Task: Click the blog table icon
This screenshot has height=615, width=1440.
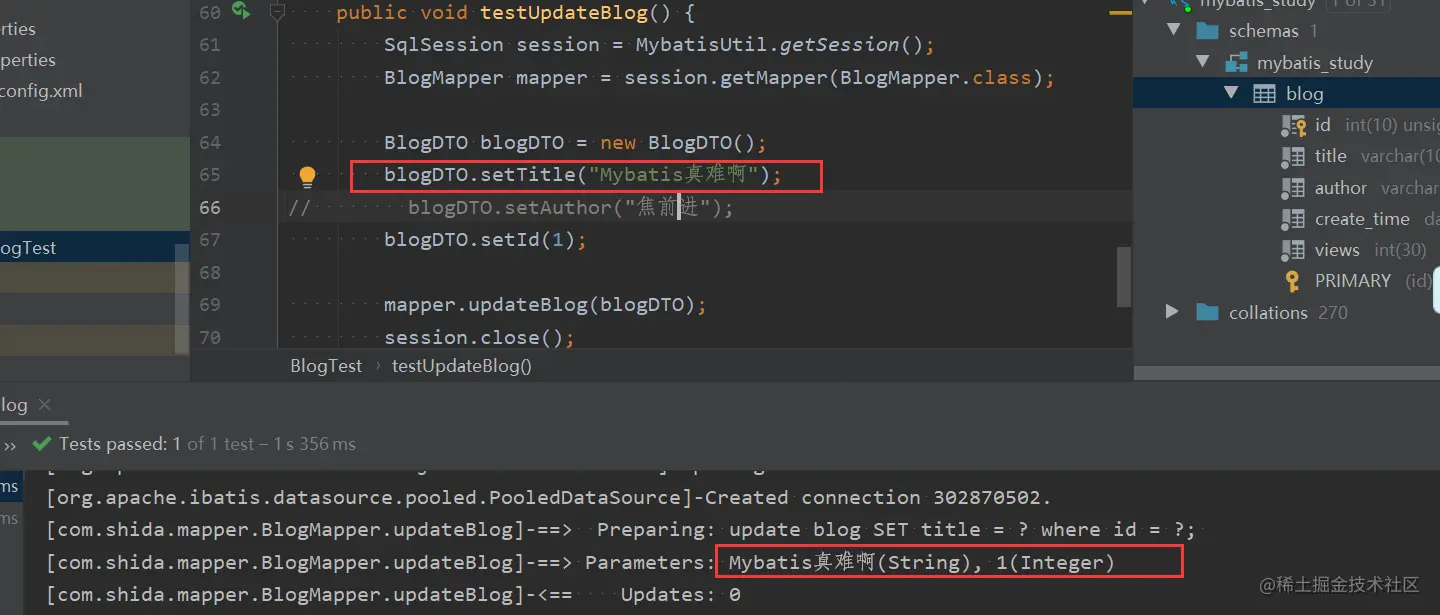Action: (x=1264, y=94)
